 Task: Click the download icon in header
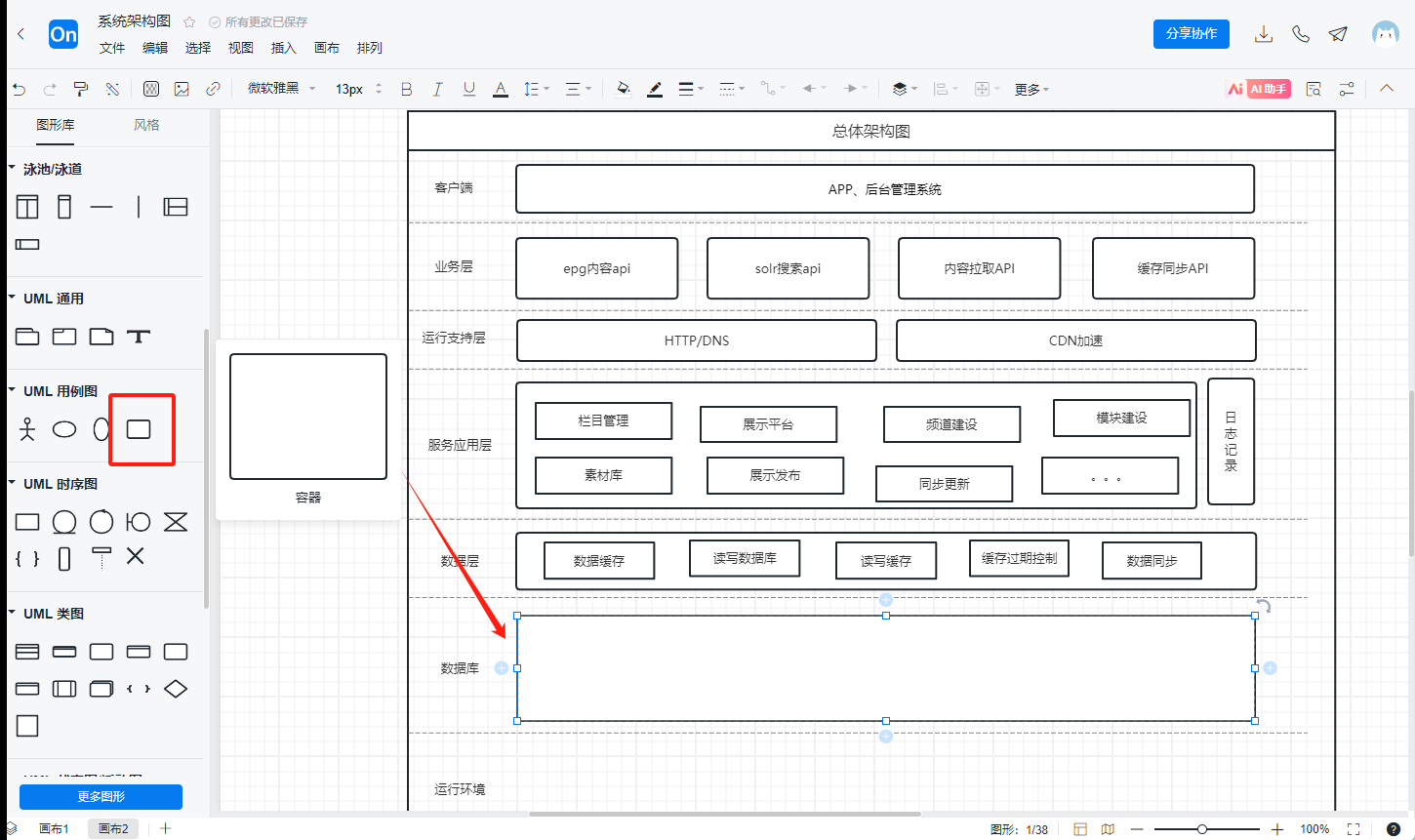1264,34
